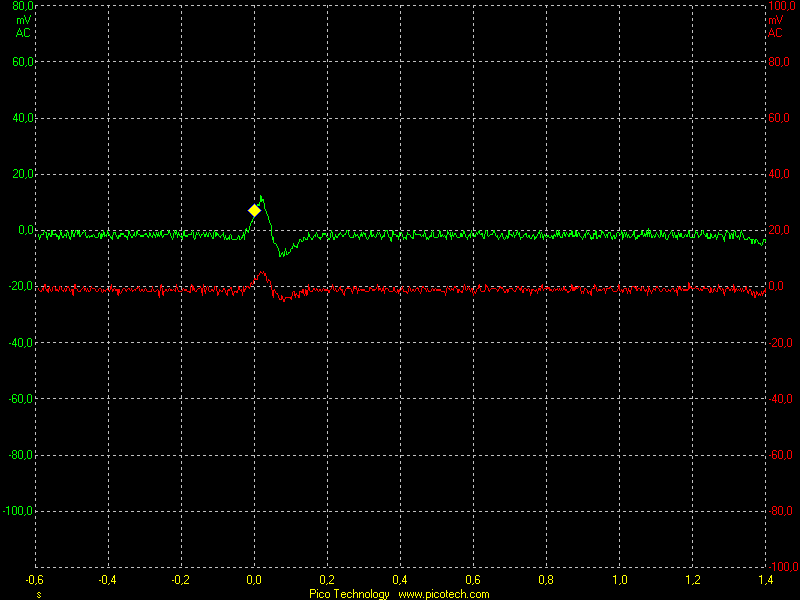Click the red AC coupling label

point(775,32)
